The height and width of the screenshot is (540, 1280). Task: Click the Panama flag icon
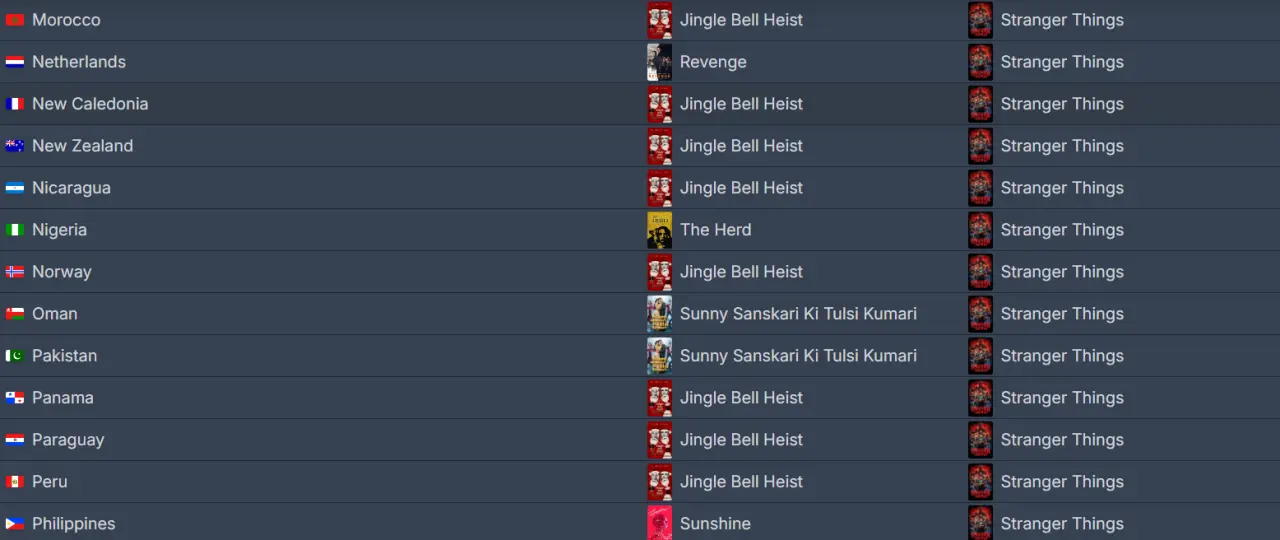click(15, 398)
